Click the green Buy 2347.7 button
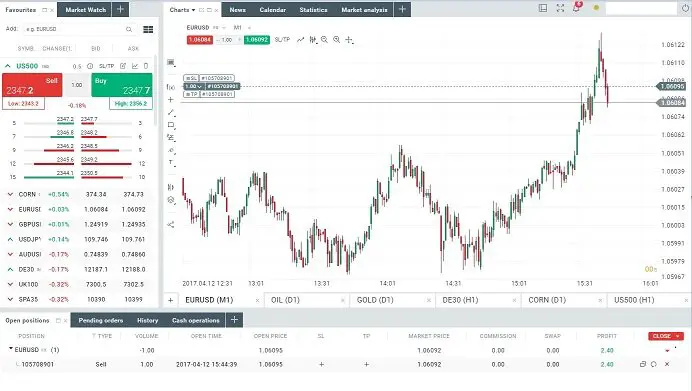Image resolution: width=692 pixels, height=391 pixels. click(x=122, y=85)
